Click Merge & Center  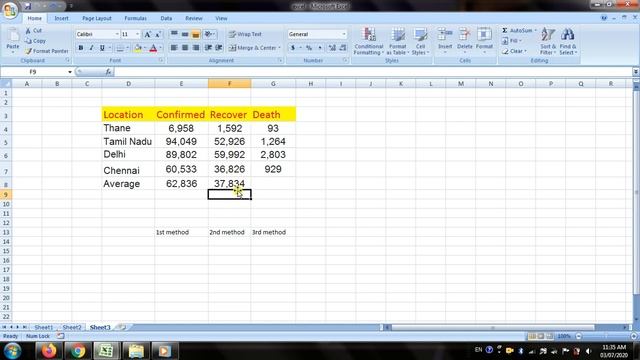click(x=253, y=48)
